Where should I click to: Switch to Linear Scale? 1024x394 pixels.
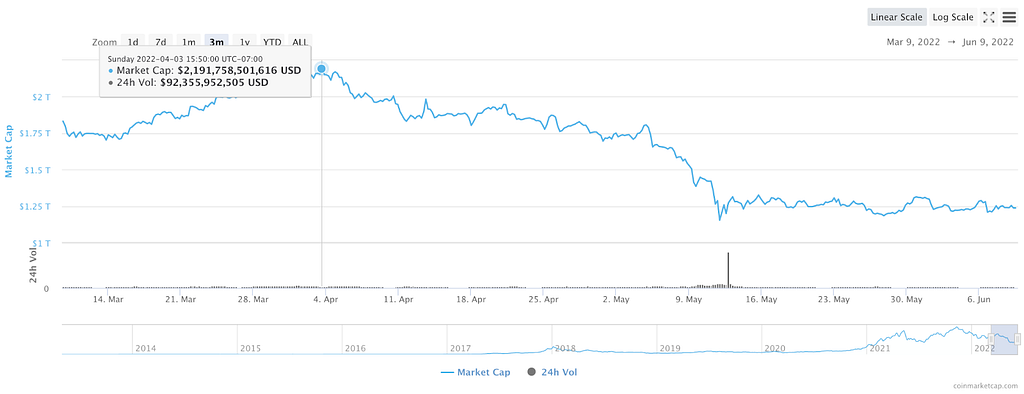pyautogui.click(x=897, y=17)
